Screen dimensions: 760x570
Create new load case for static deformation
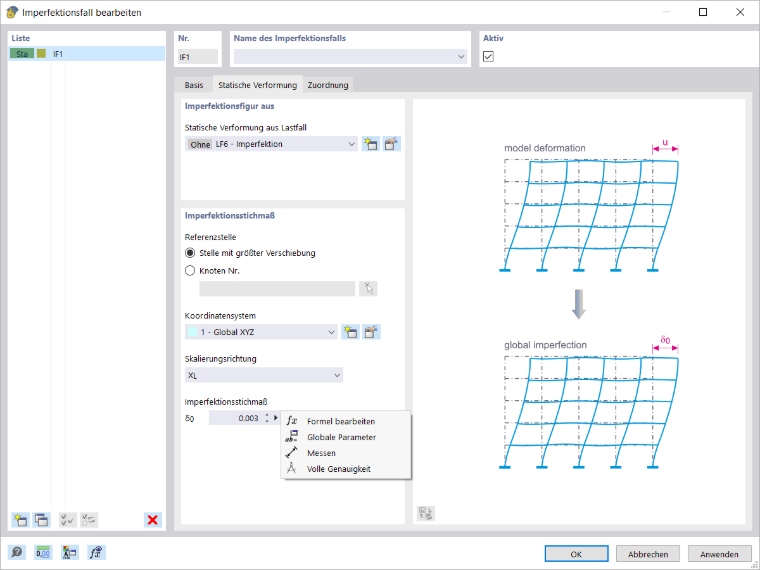point(370,144)
